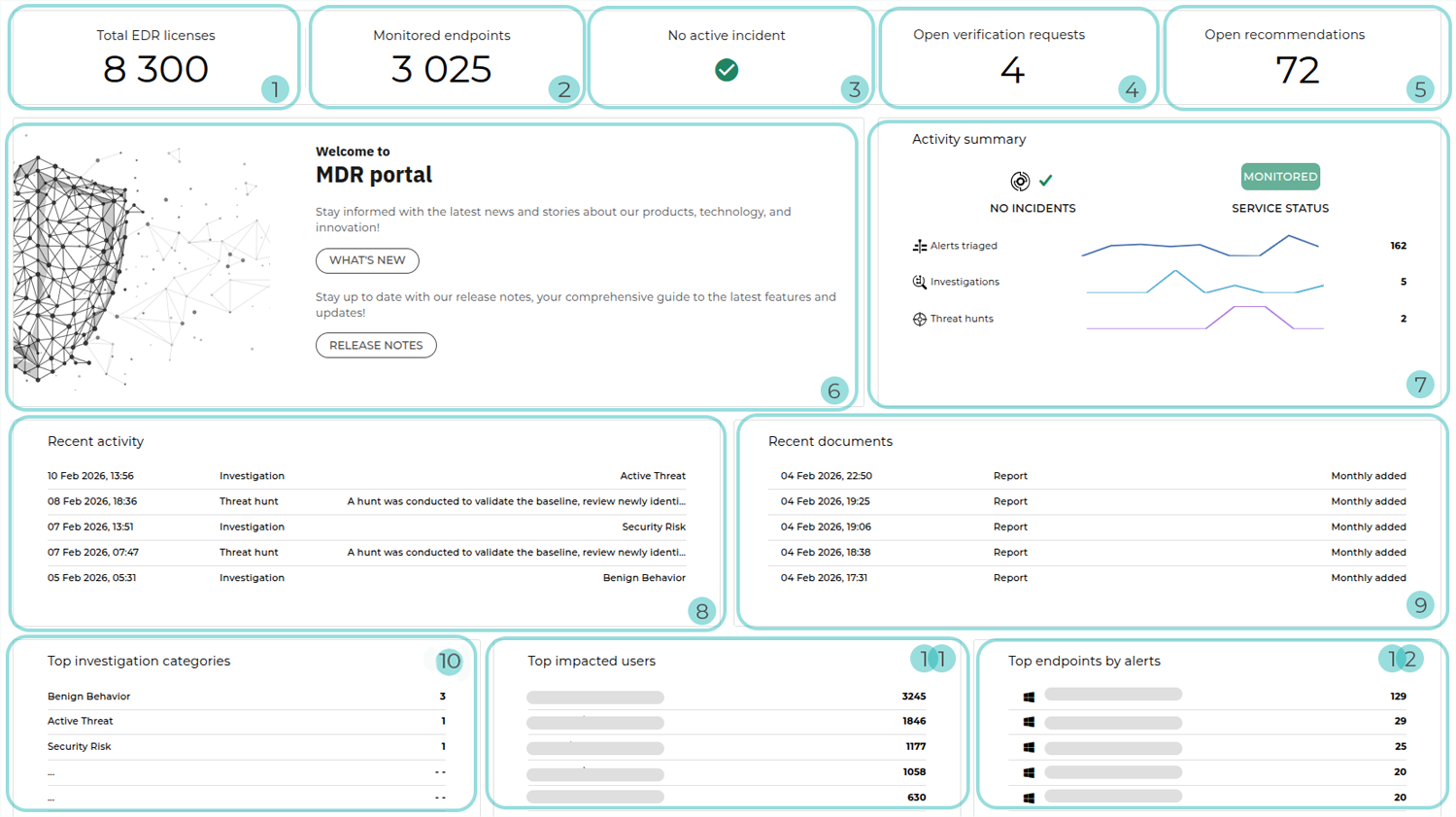Click the No Incidents radar icon
1456x817 pixels.
[1020, 181]
